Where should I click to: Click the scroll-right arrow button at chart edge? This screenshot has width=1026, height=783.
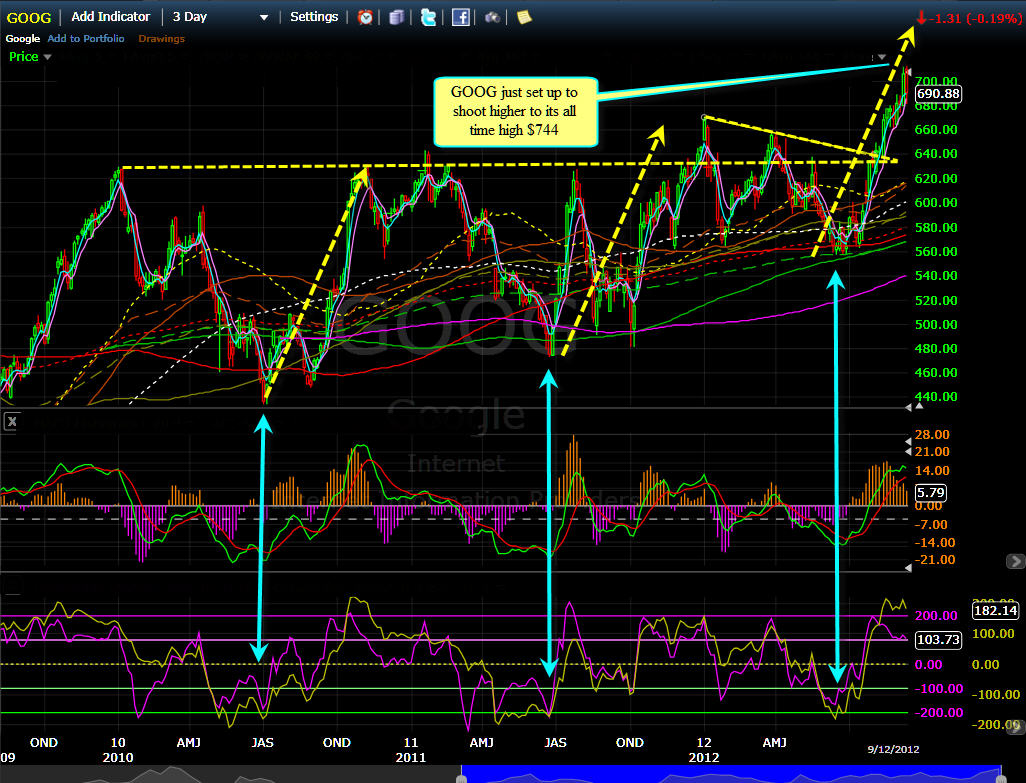click(x=1015, y=561)
